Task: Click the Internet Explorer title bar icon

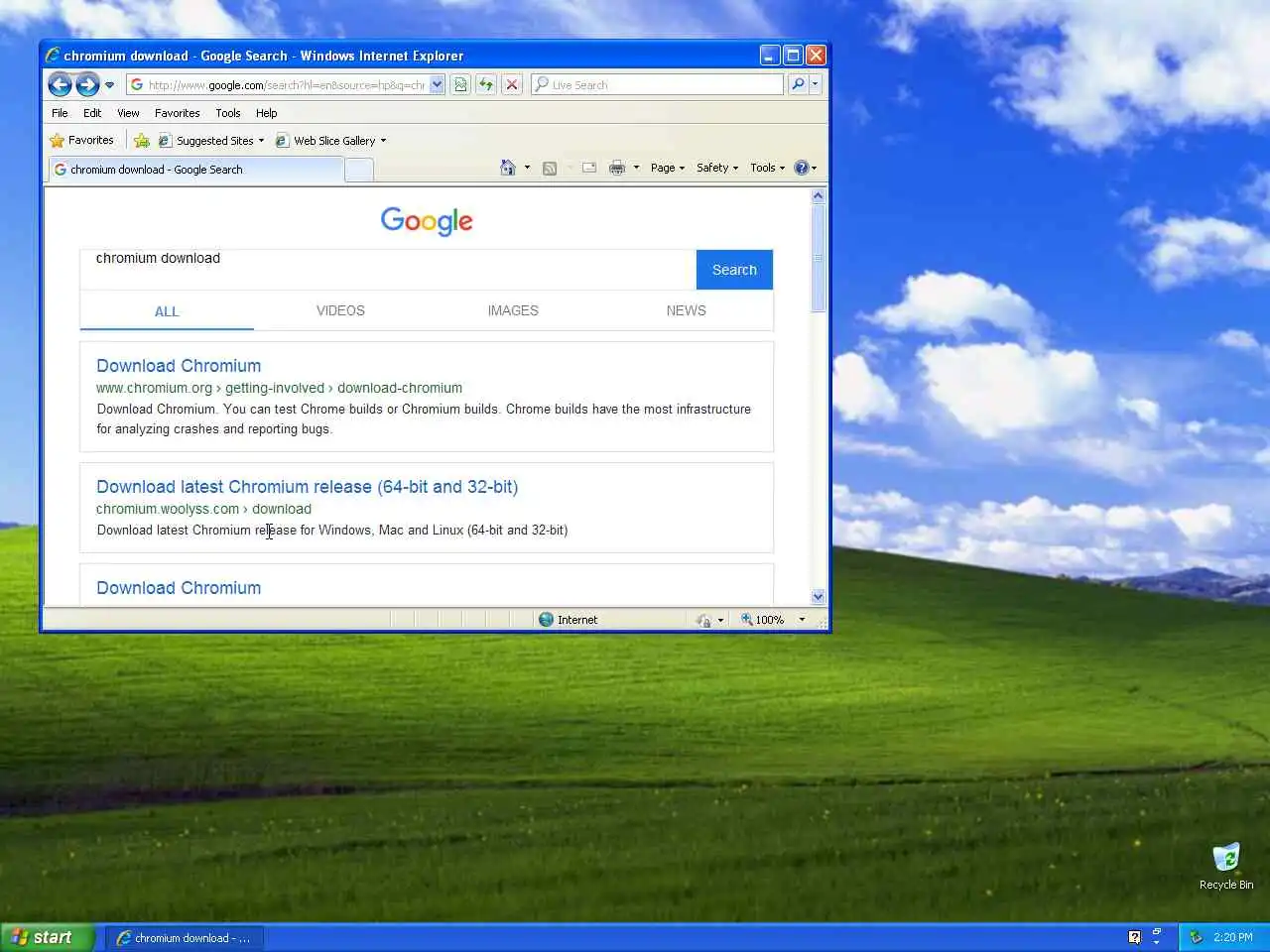Action: (53, 56)
